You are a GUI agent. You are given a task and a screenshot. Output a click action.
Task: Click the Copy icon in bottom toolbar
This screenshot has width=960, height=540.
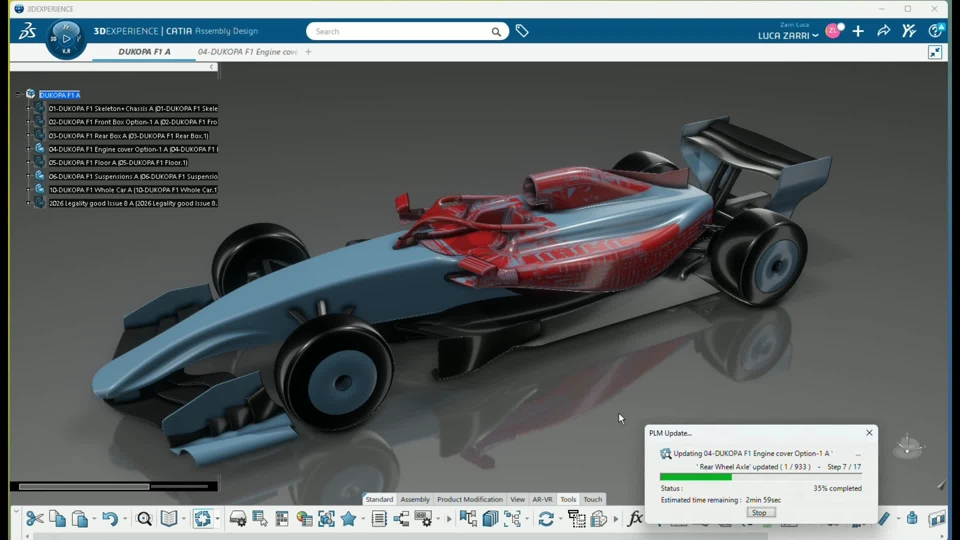coord(58,519)
